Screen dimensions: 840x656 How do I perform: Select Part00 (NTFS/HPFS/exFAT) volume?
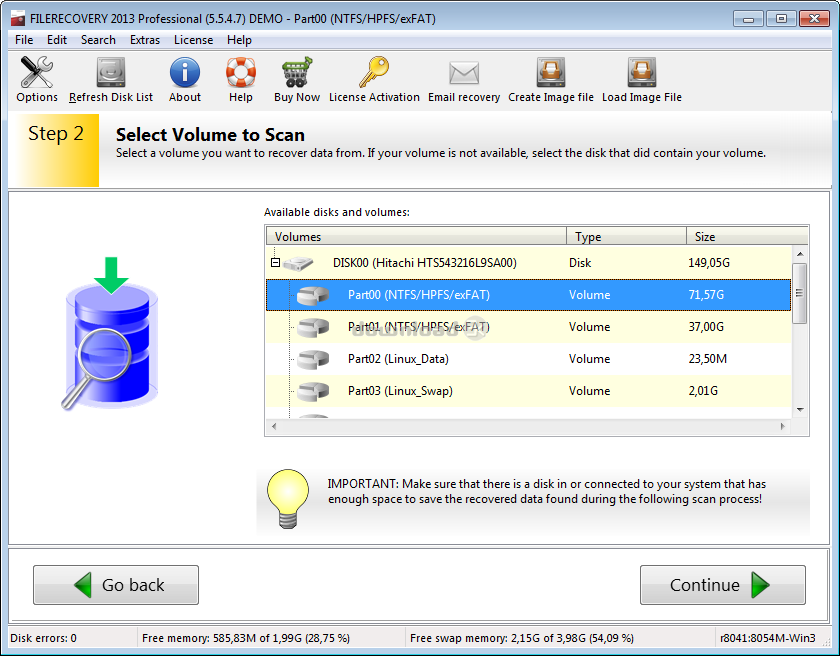[529, 295]
